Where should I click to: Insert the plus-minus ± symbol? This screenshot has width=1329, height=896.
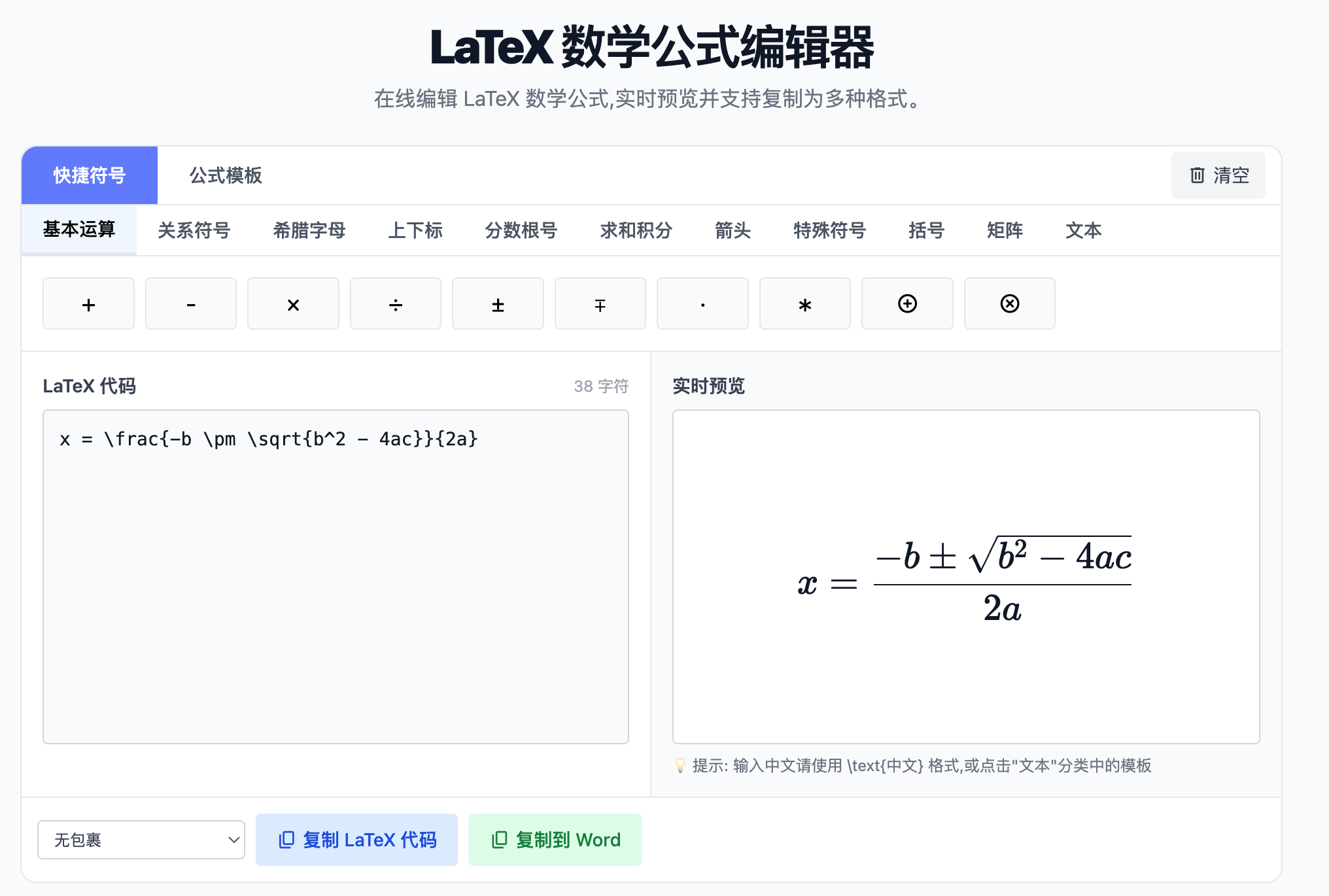tap(498, 303)
